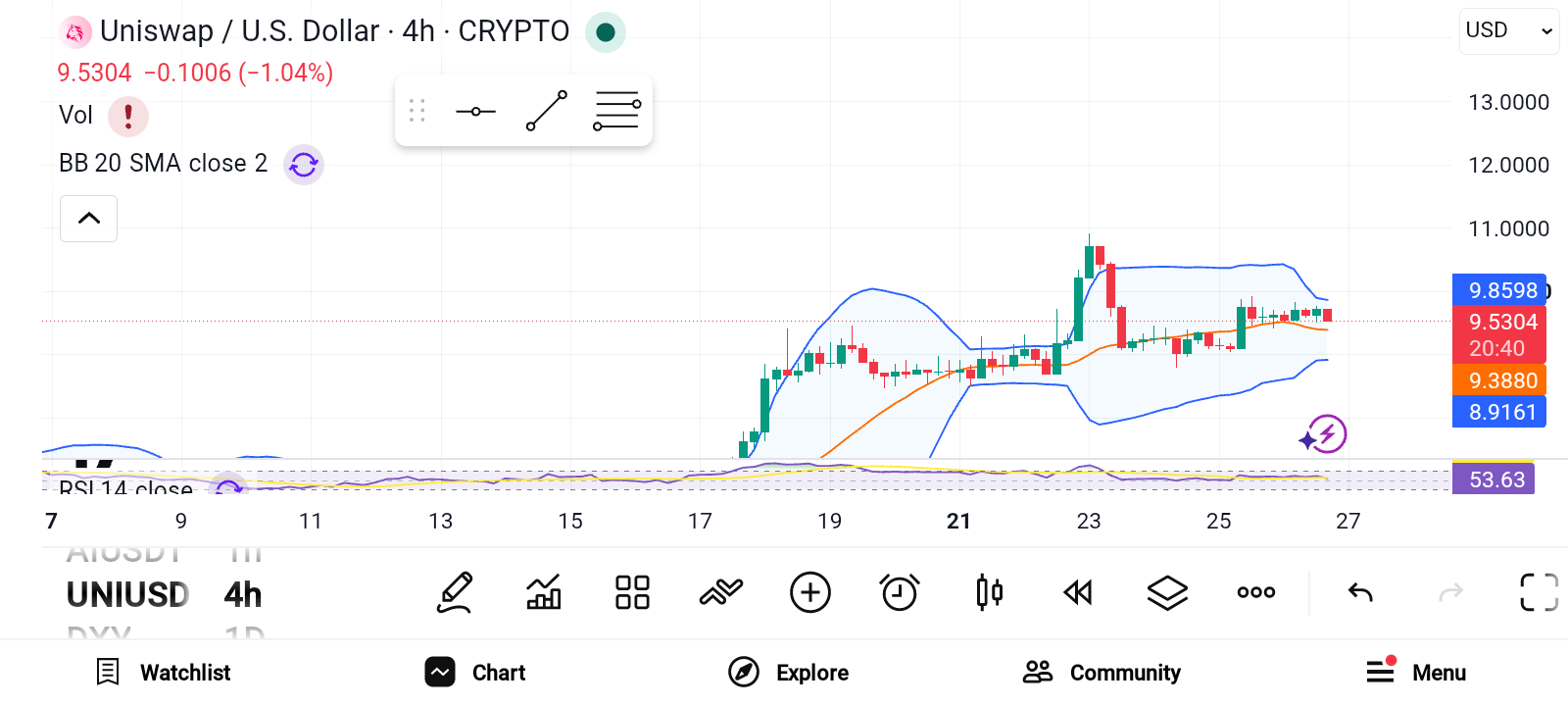1568x706 pixels.
Task: Click the BB 20 SMA close 2 legend
Action: coord(163,164)
